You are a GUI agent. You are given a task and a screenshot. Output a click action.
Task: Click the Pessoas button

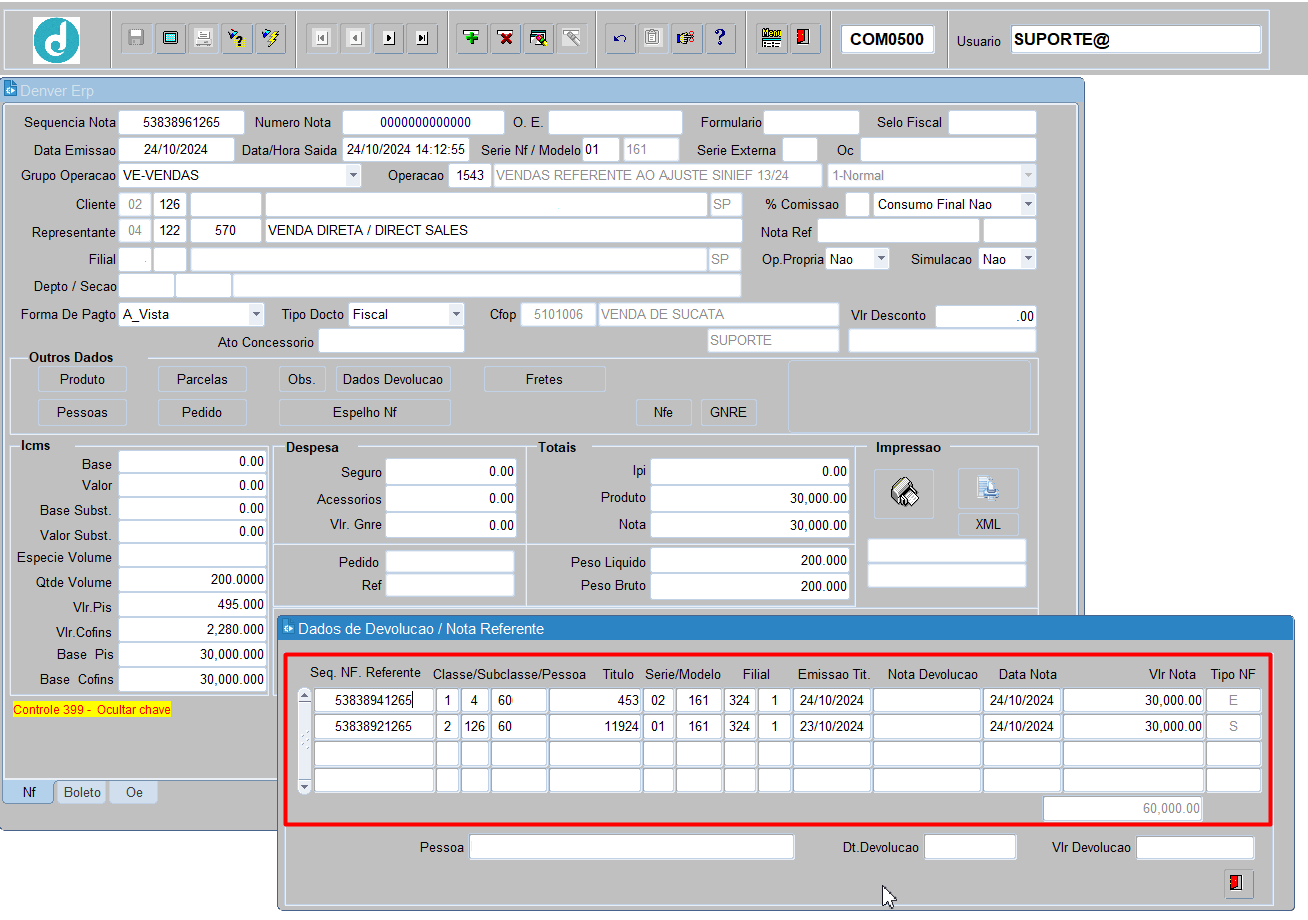82,412
